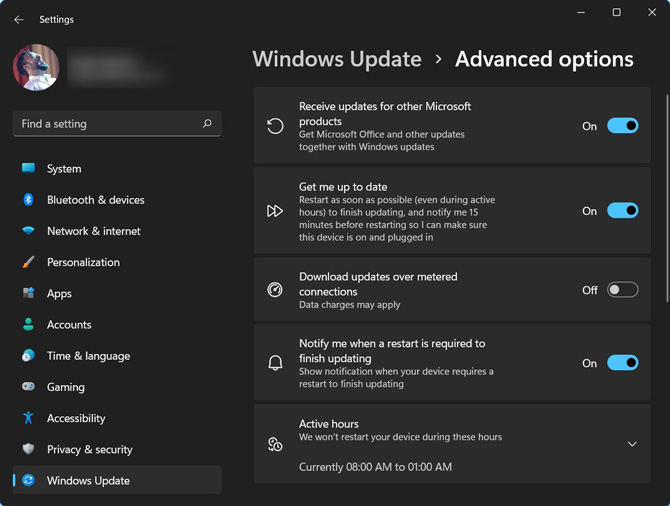Open Accessibility settings
Viewport: 670px width, 506px height.
point(117,418)
